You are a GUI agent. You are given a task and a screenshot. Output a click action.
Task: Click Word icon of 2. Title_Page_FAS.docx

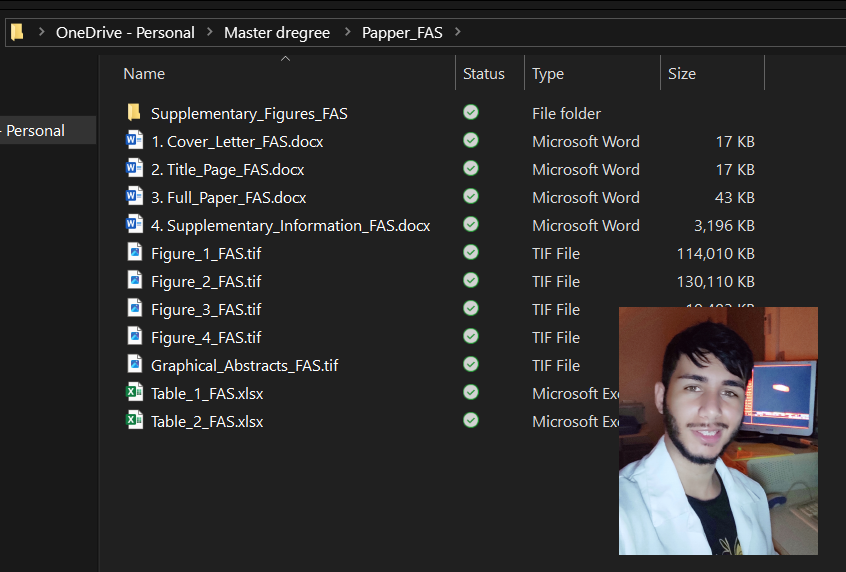[x=134, y=168]
